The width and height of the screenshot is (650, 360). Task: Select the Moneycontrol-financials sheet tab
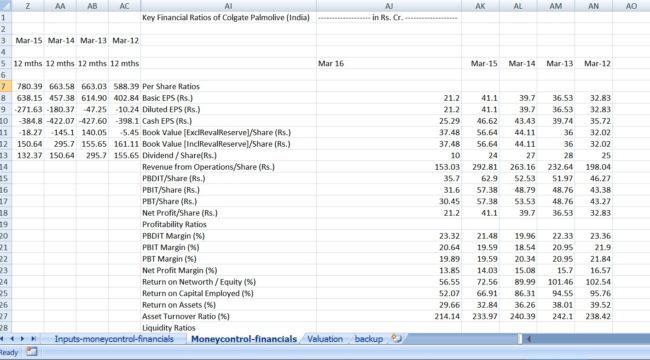click(x=244, y=339)
